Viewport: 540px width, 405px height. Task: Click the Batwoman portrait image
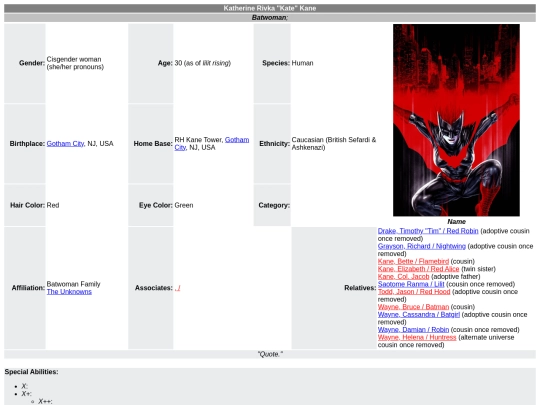(x=456, y=120)
